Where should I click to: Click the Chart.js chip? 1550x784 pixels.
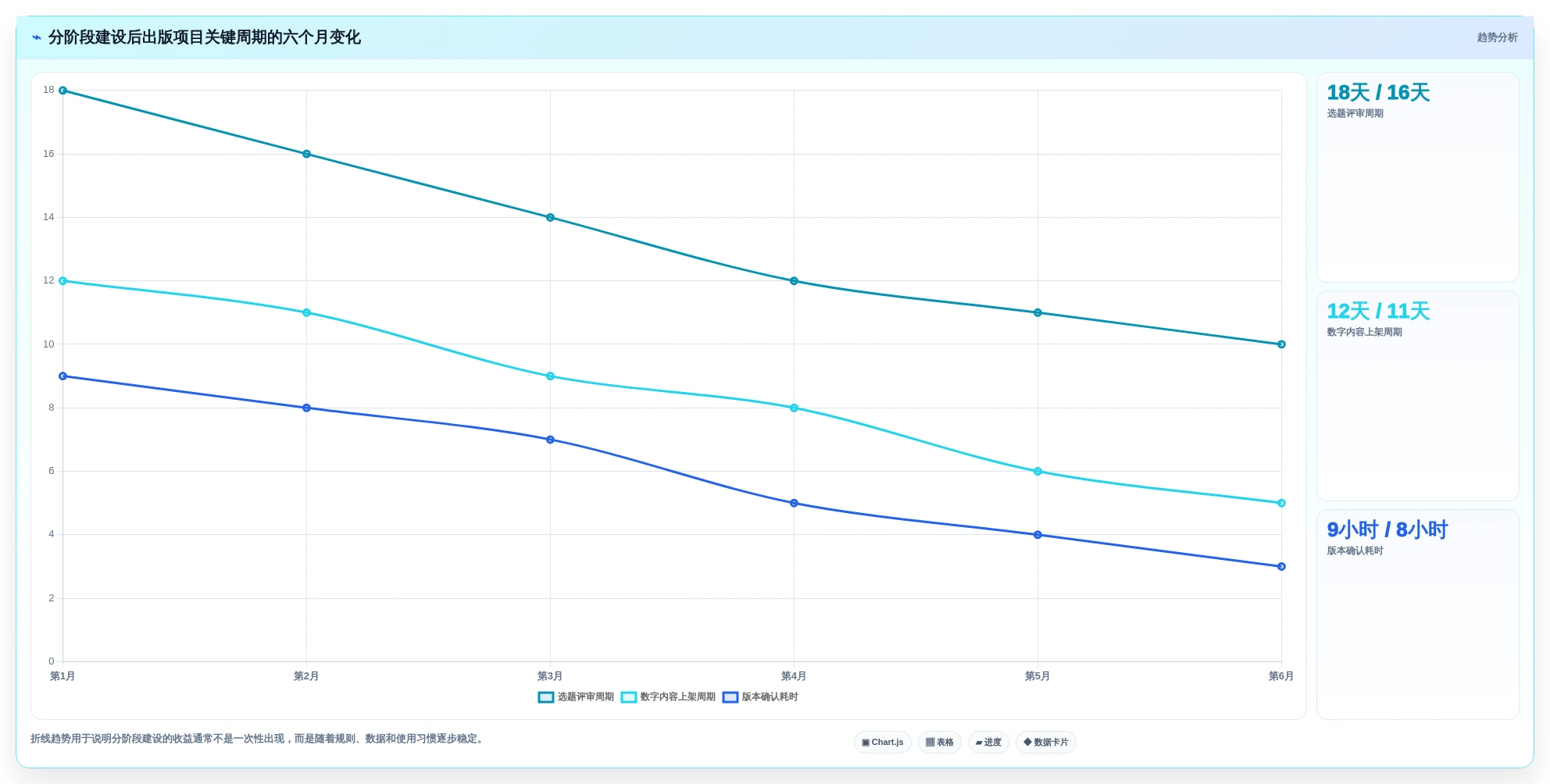883,743
